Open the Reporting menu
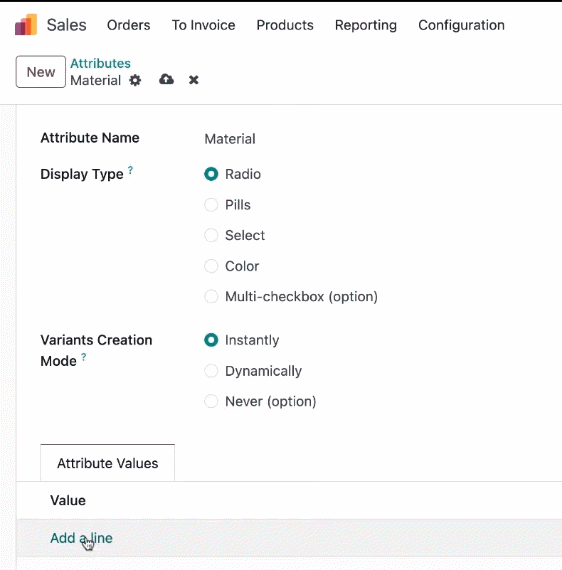This screenshot has width=562, height=570. click(x=366, y=25)
